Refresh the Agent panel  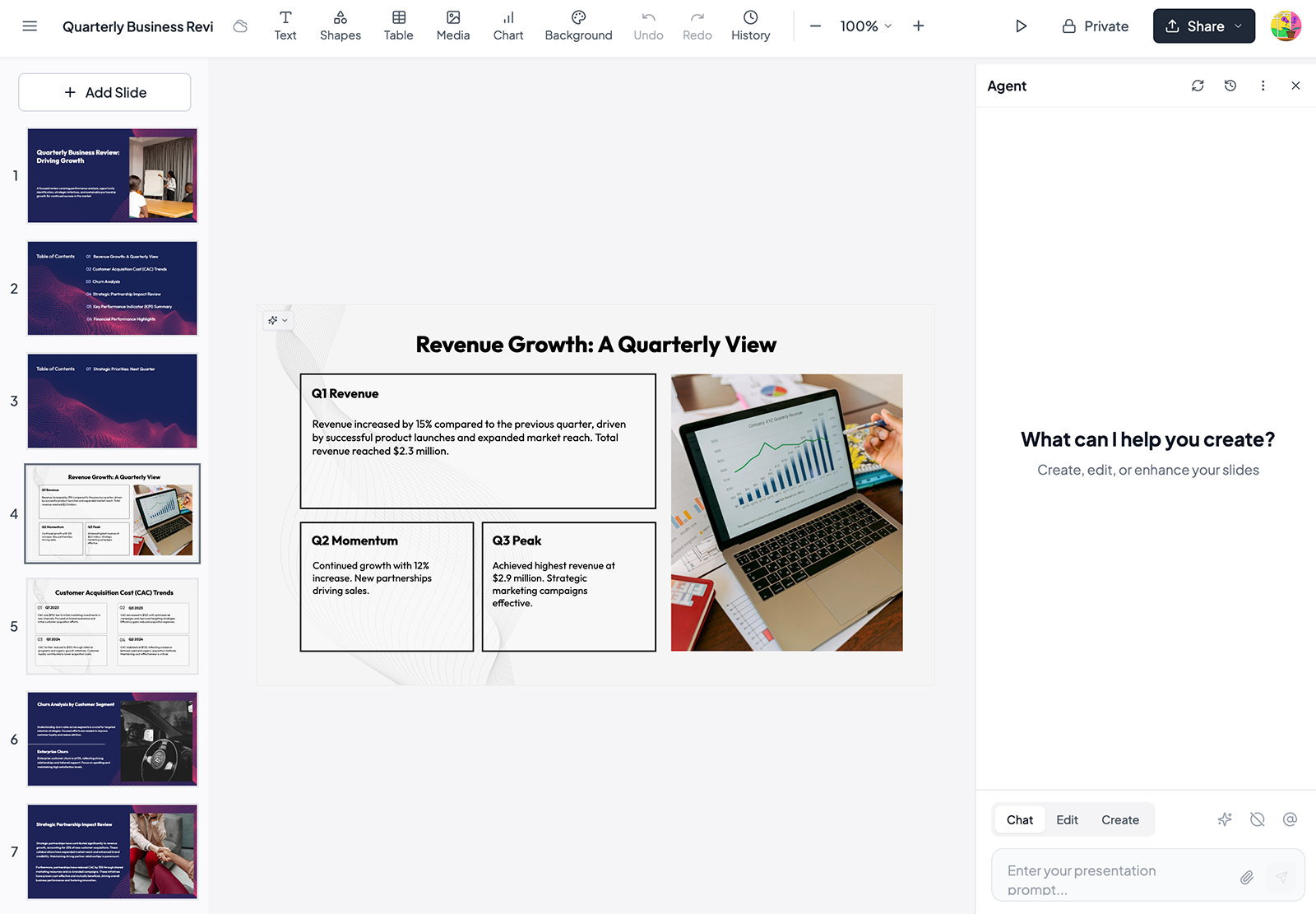tap(1198, 86)
